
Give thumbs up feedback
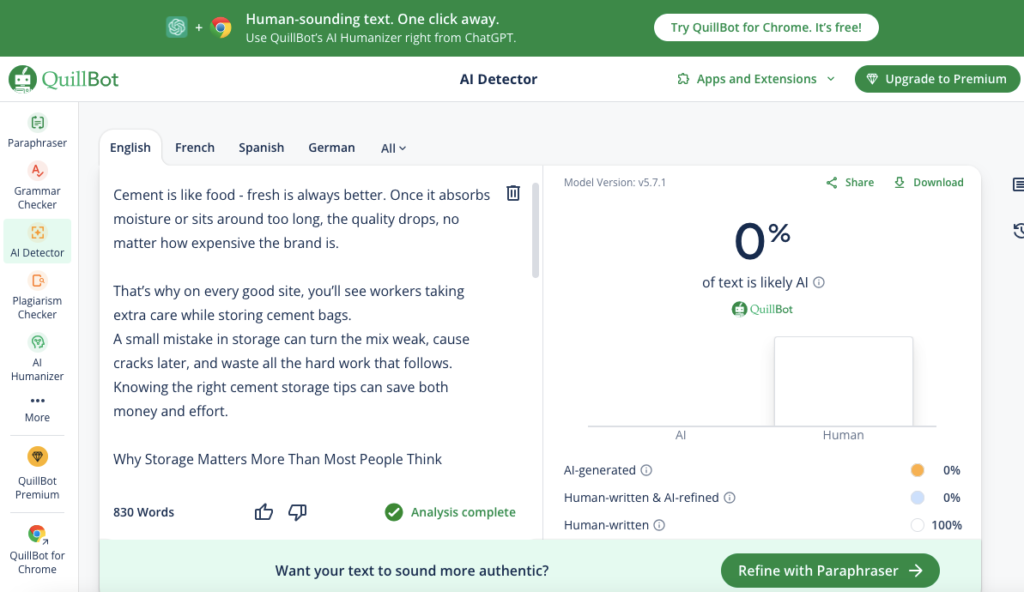pyautogui.click(x=264, y=512)
